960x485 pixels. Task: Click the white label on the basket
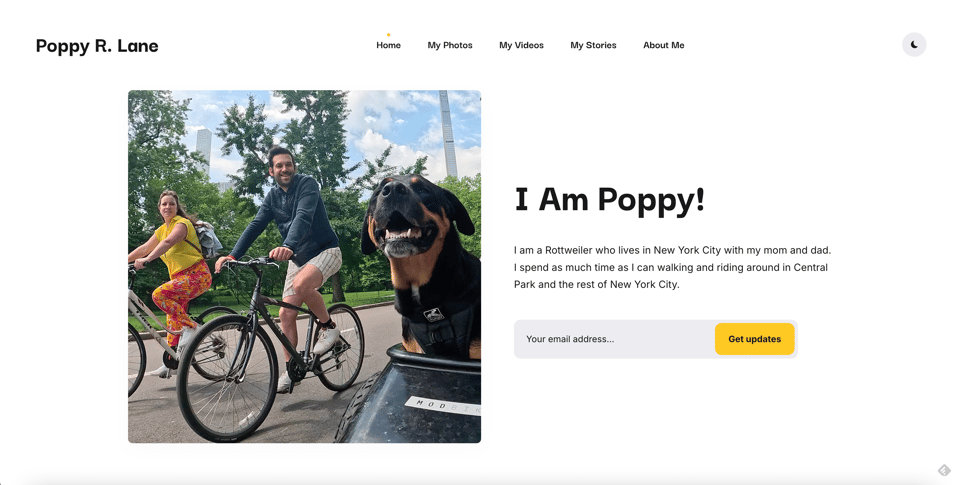441,404
